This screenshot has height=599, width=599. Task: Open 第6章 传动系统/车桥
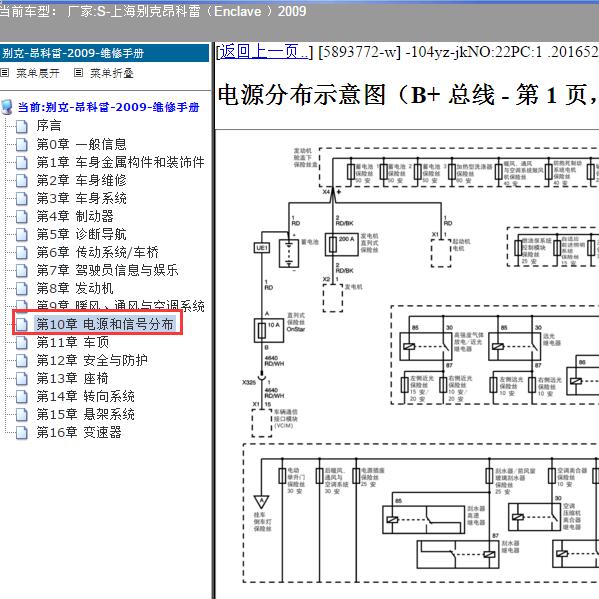pyautogui.click(x=97, y=252)
